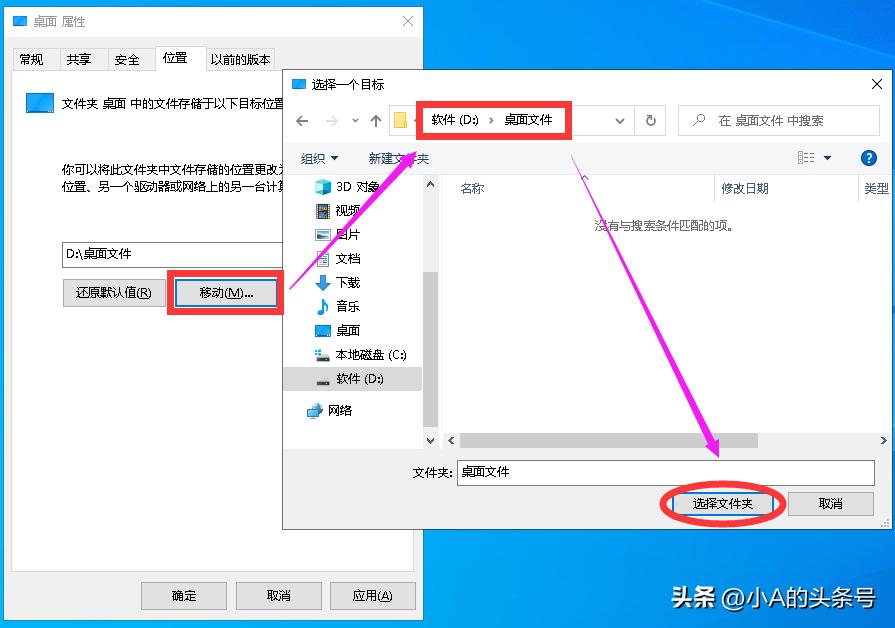Select the 文档 folder icon
Viewport: 895px width, 628px height.
[x=347, y=258]
